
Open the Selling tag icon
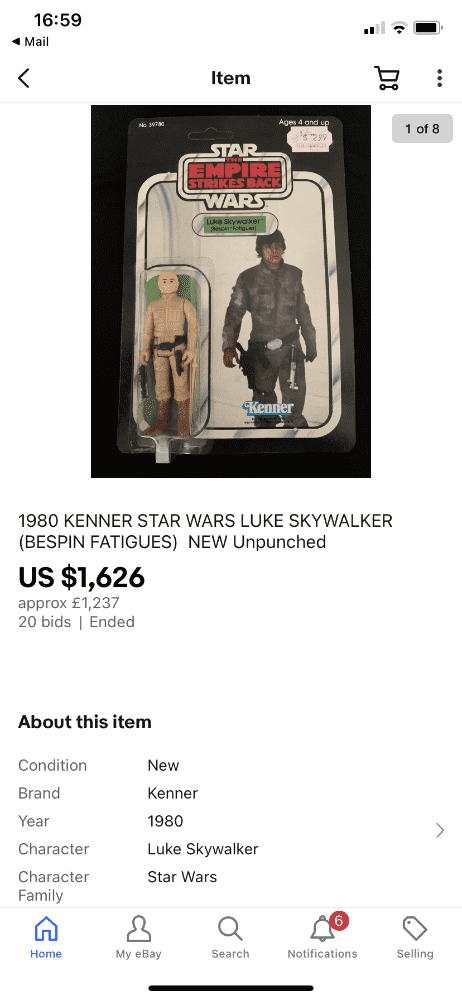click(415, 929)
